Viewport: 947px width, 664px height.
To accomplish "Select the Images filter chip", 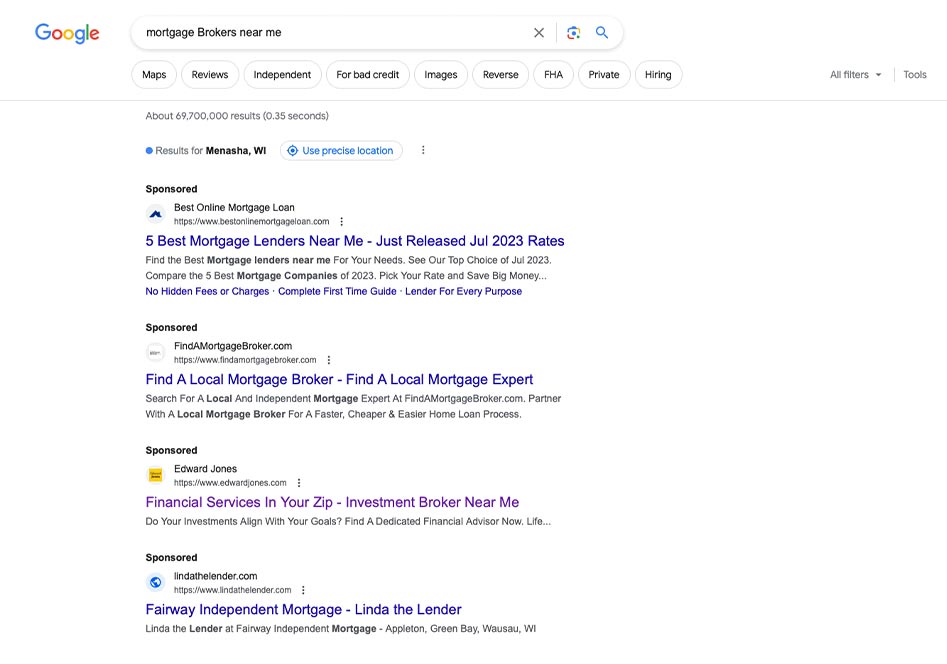I will [x=441, y=74].
